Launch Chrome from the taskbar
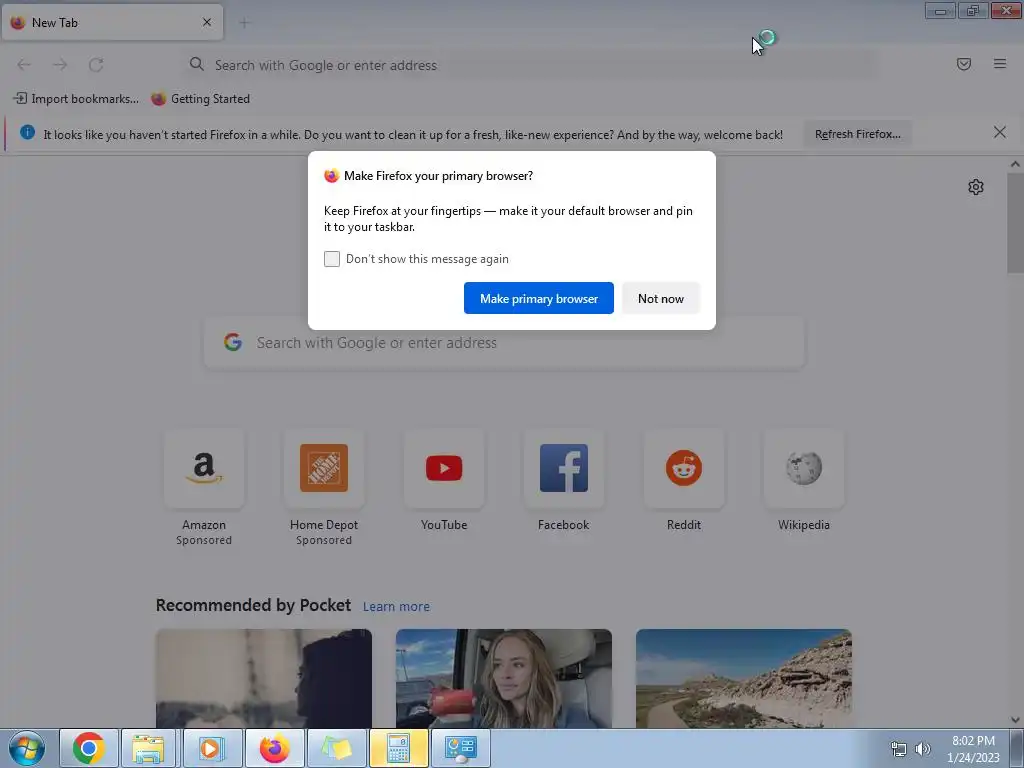Screen dimensions: 1024x768 click(89, 748)
